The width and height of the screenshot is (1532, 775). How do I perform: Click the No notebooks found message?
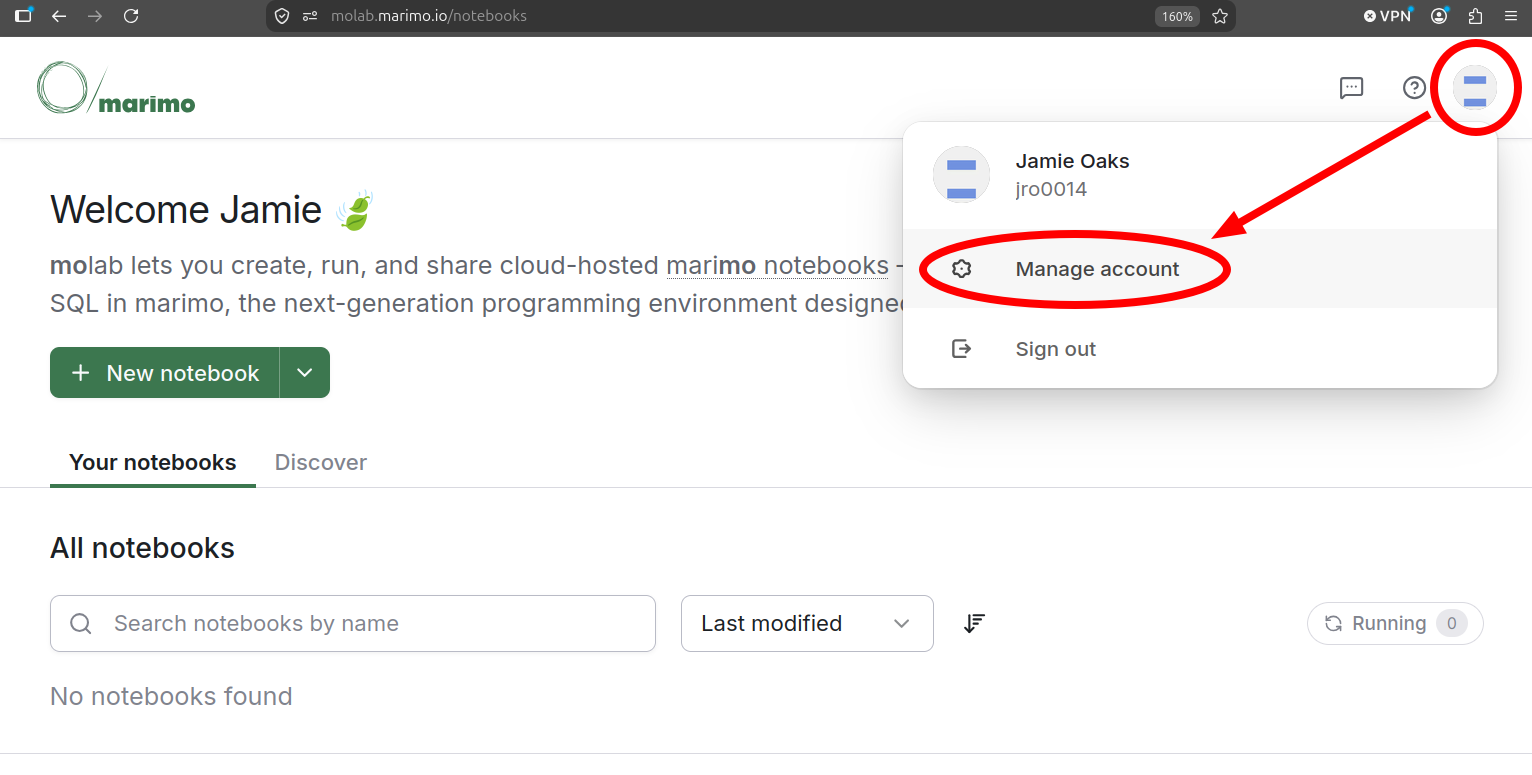(171, 696)
